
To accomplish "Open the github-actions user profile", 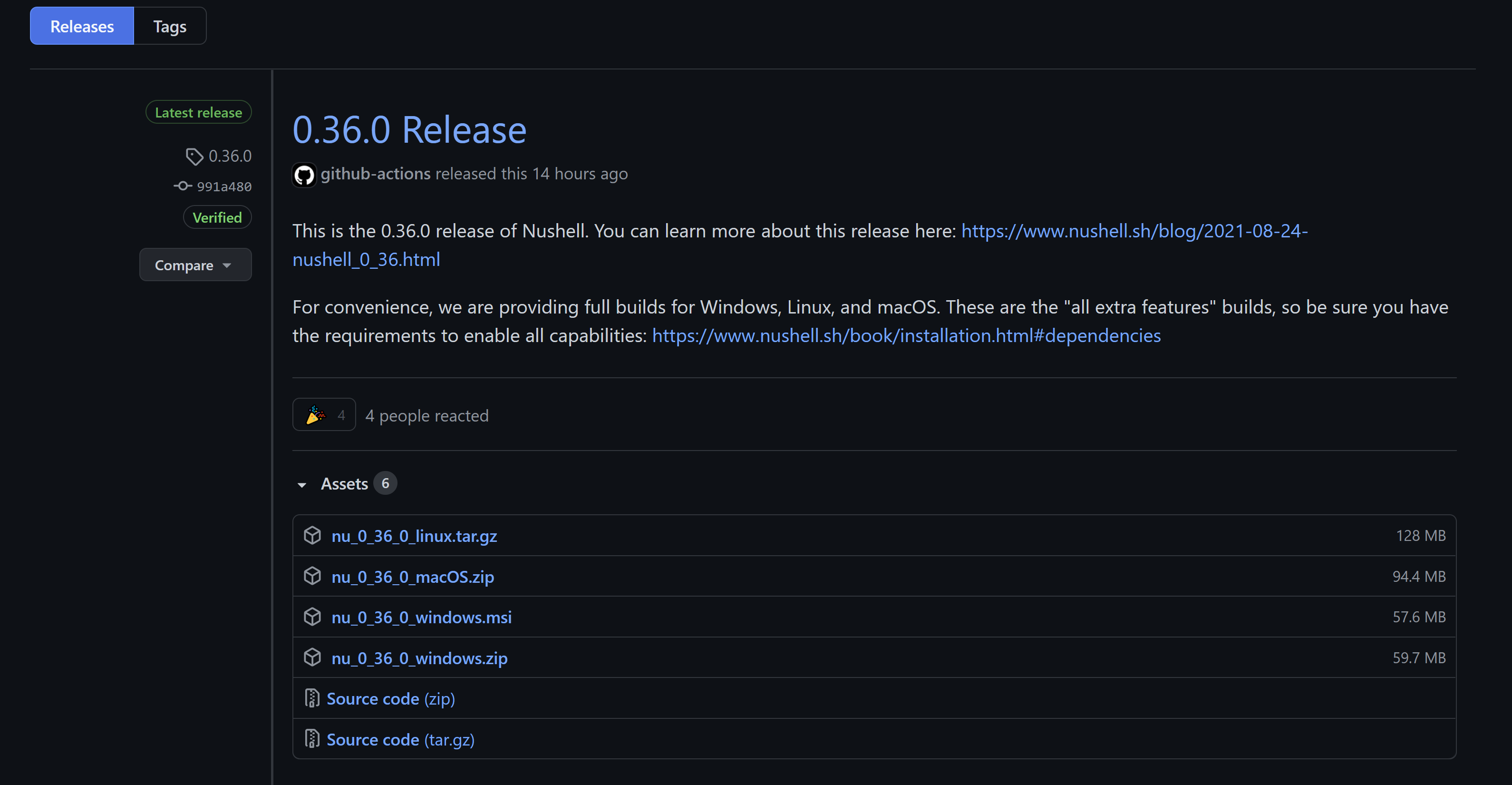I will (376, 174).
